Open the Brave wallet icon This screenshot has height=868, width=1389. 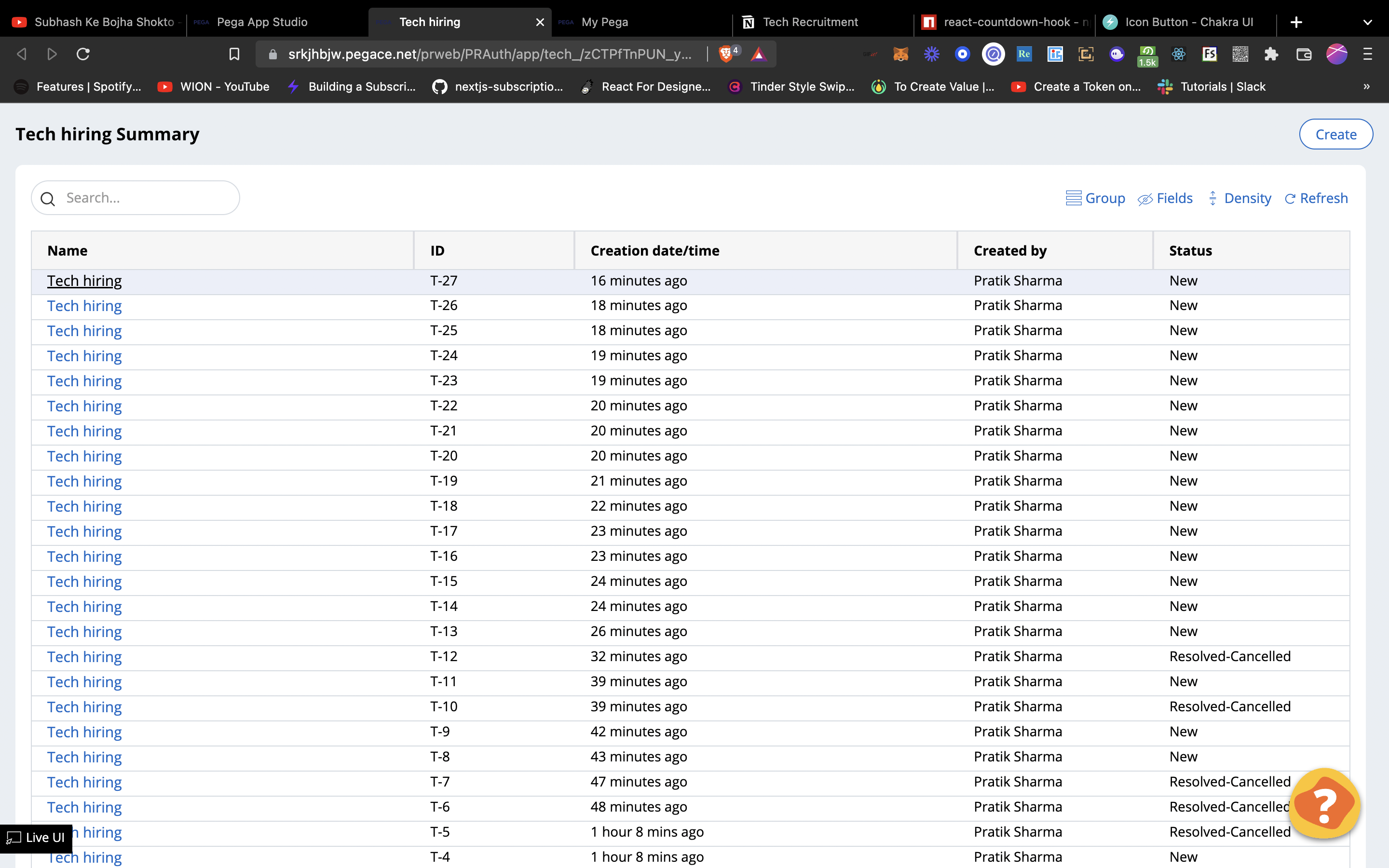point(1304,54)
